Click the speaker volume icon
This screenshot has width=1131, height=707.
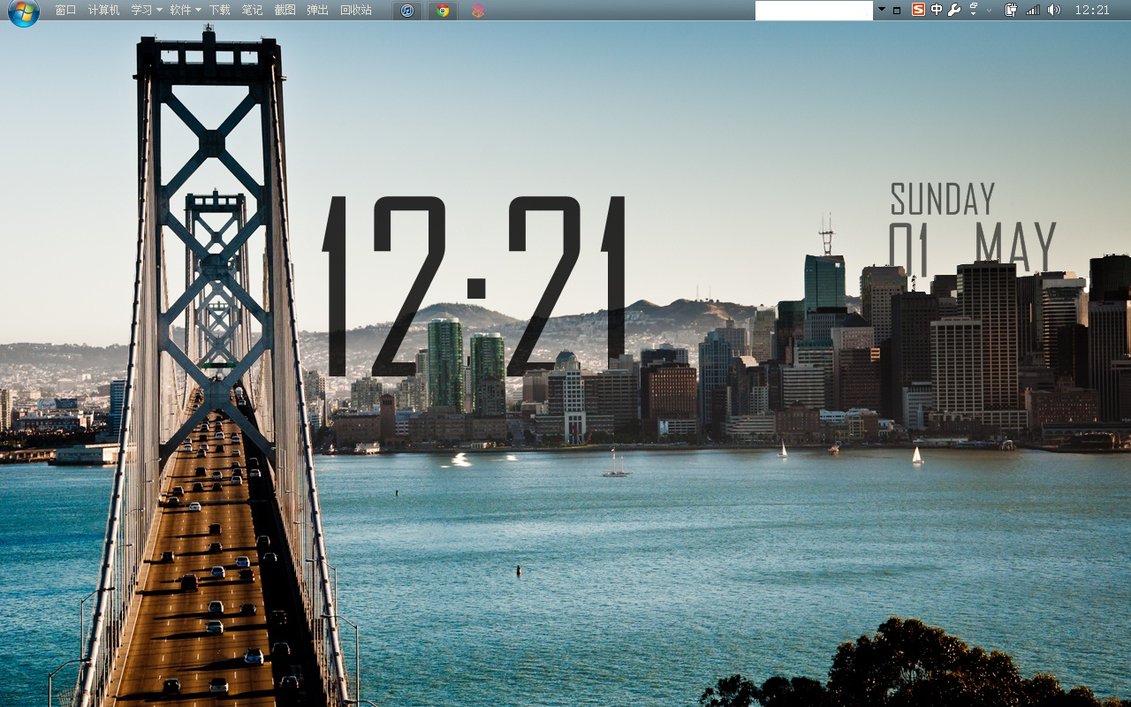click(x=1054, y=10)
